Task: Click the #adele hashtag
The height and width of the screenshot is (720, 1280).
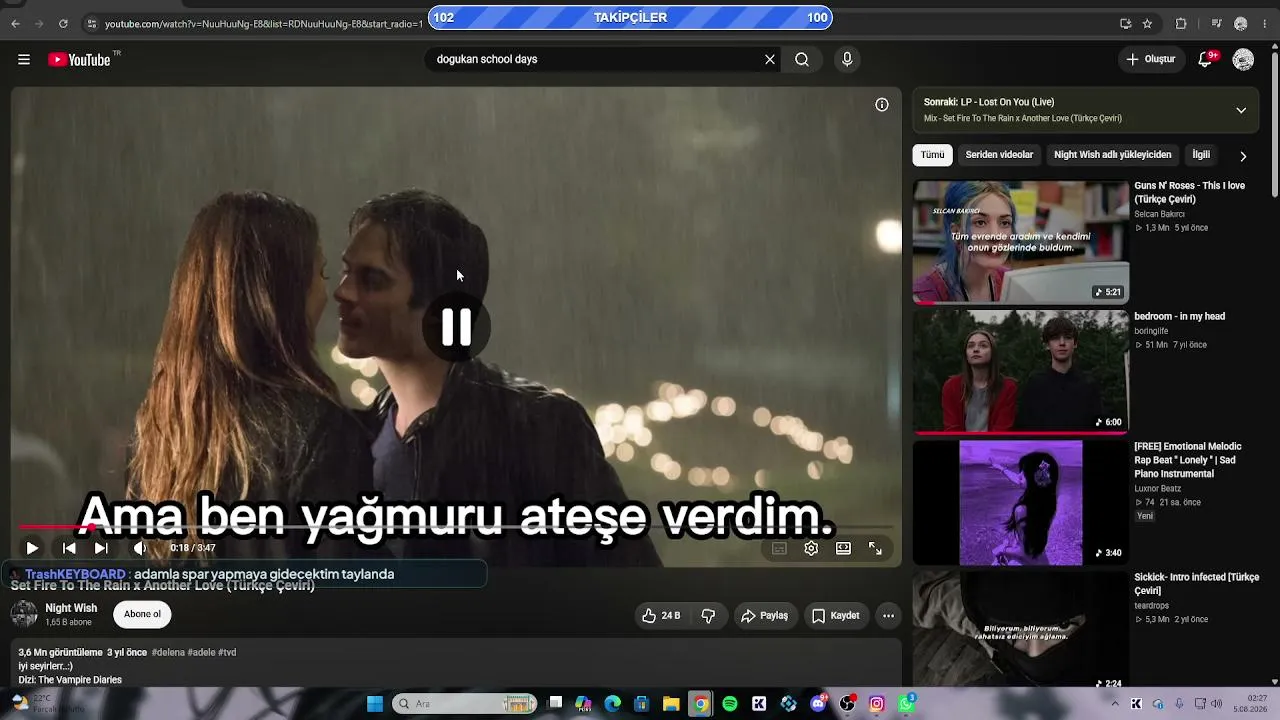Action: tap(201, 652)
